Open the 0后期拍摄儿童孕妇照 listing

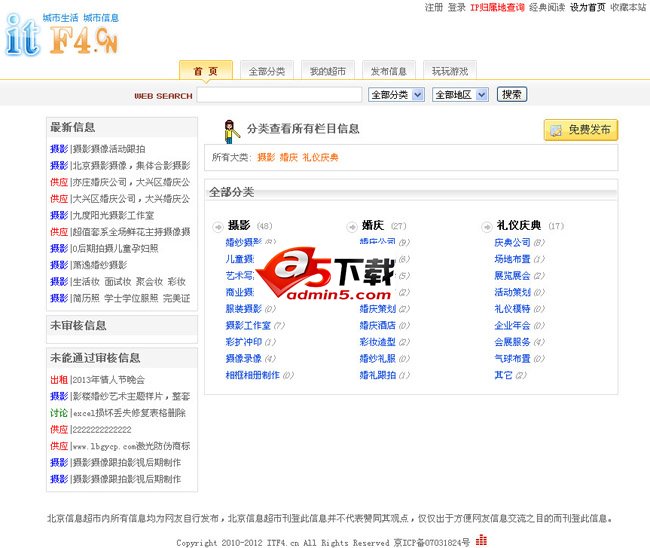point(115,248)
